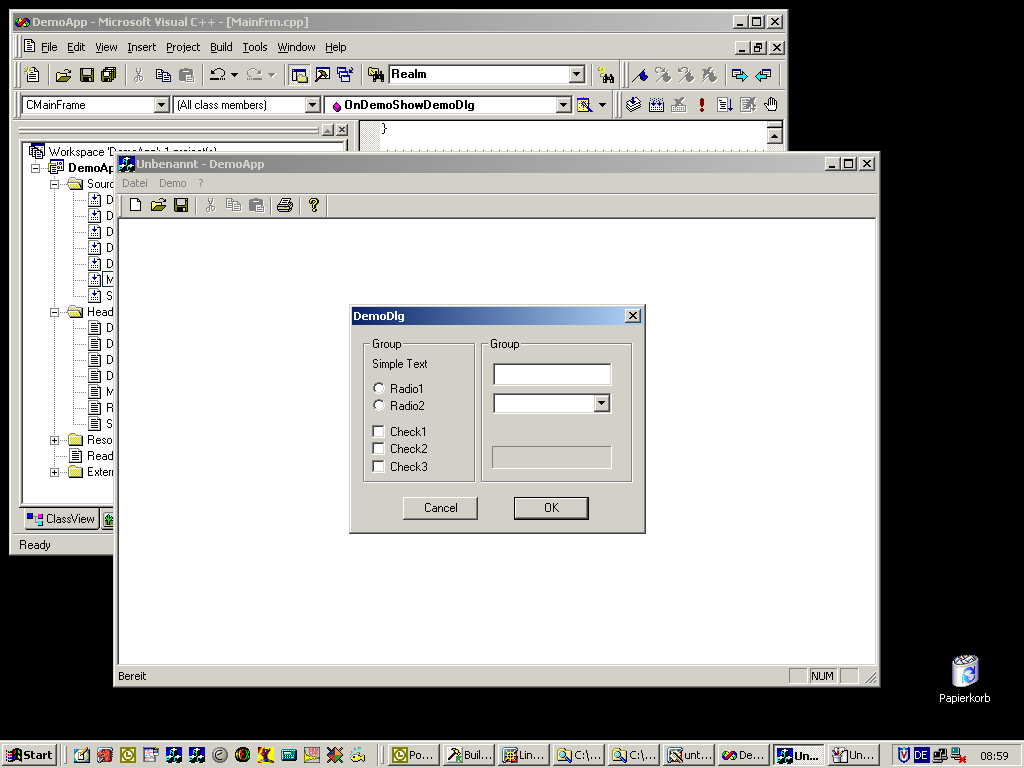The width and height of the screenshot is (1024, 768).
Task: Click the top text input field in DemoDlg
Action: [551, 374]
